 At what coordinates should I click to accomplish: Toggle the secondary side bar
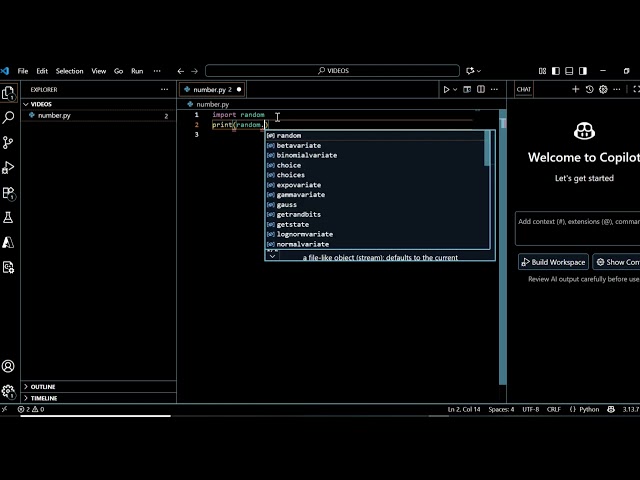(583, 71)
